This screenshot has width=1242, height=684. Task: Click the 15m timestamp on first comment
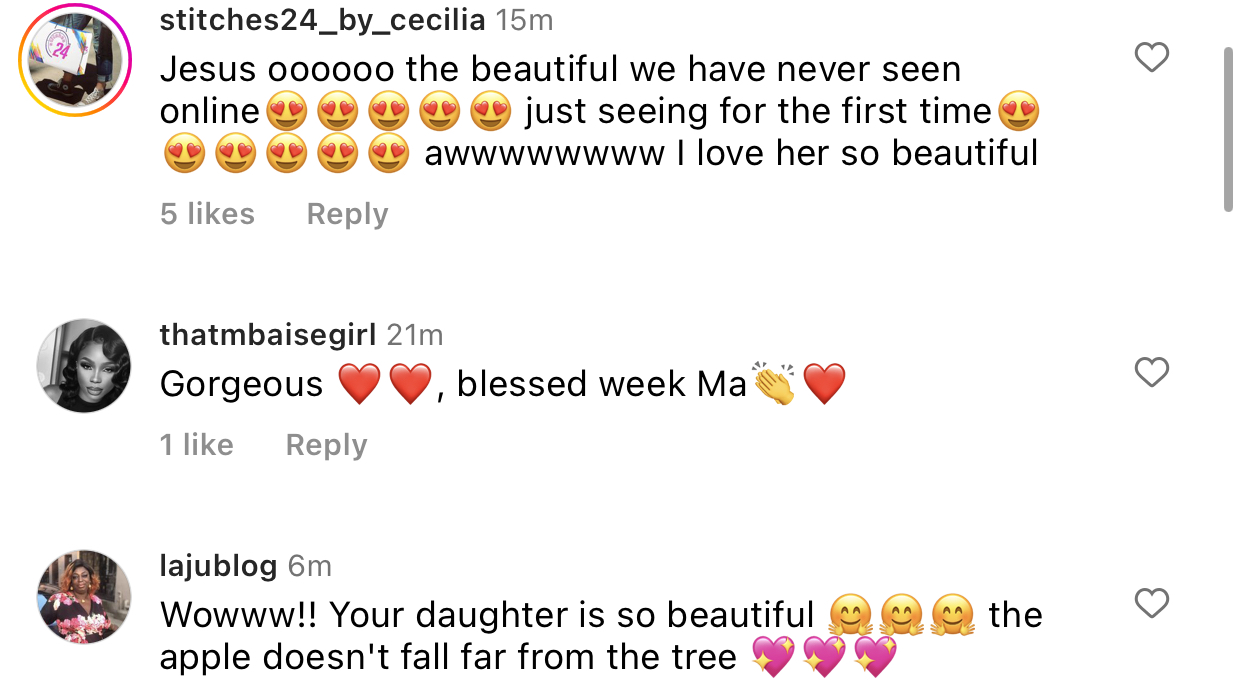[x=524, y=20]
